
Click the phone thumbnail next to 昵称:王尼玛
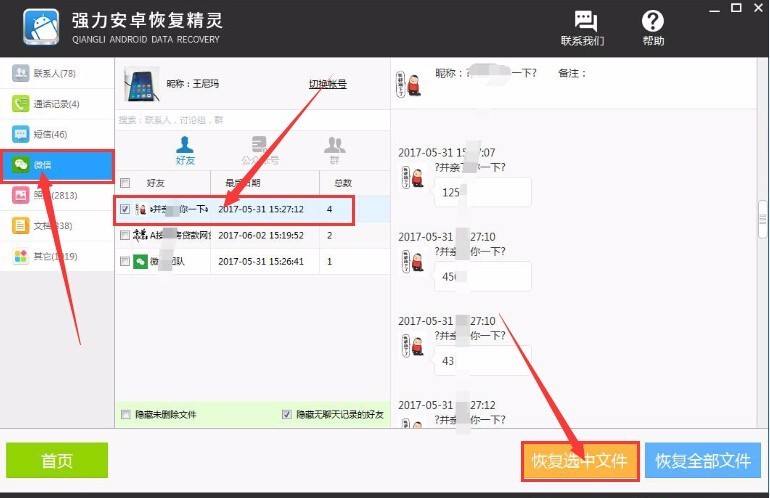pyautogui.click(x=142, y=84)
